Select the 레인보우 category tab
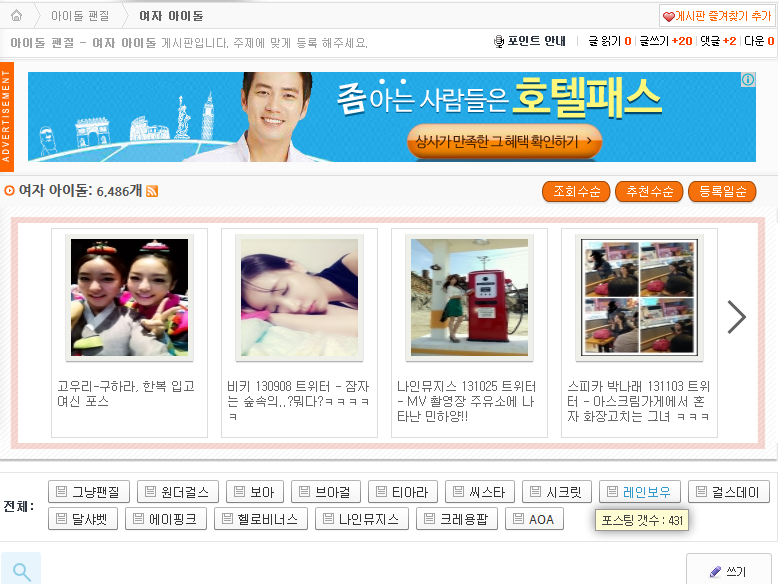Viewport: 779px width, 584px height. pyautogui.click(x=640, y=492)
